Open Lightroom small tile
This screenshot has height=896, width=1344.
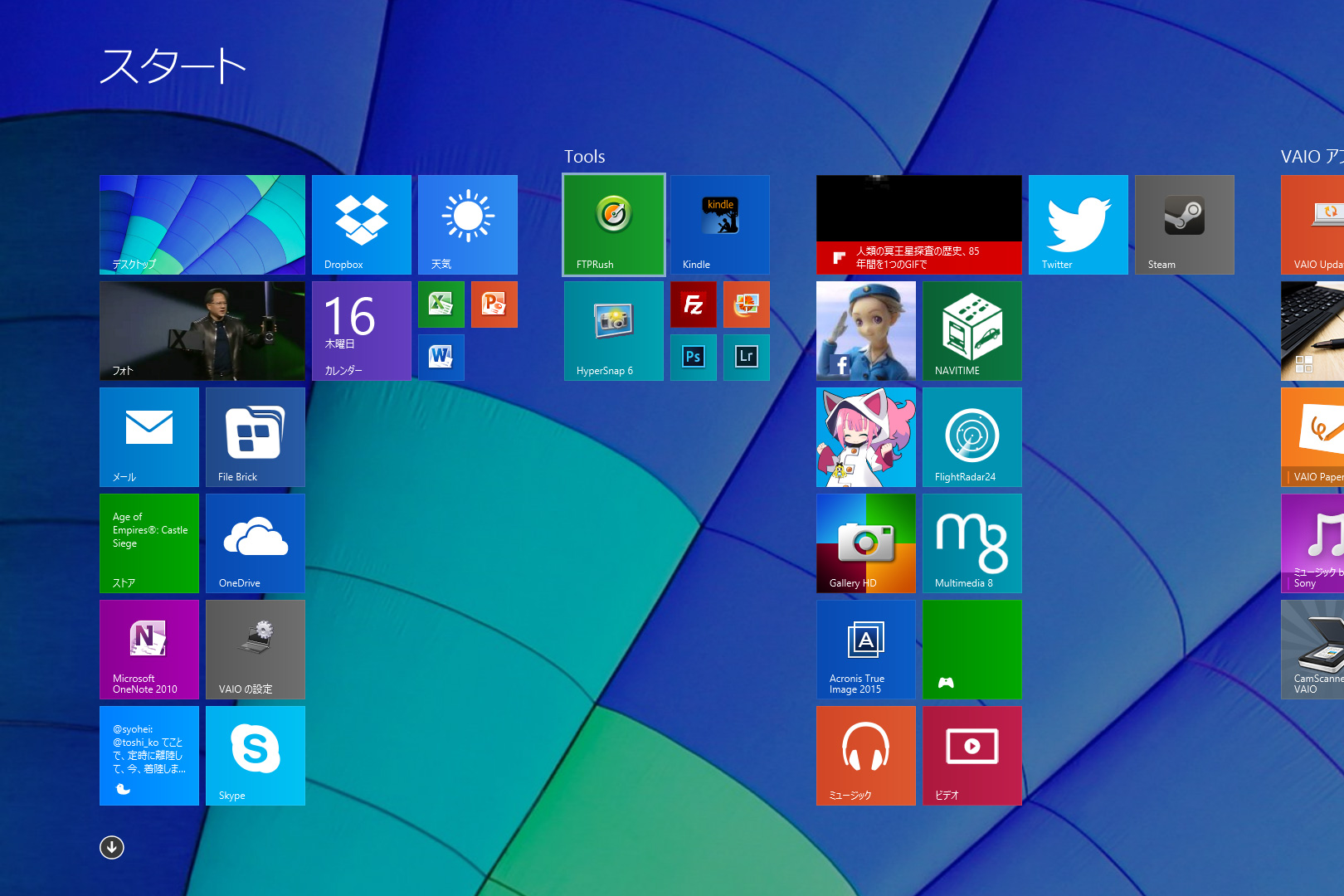tap(746, 358)
